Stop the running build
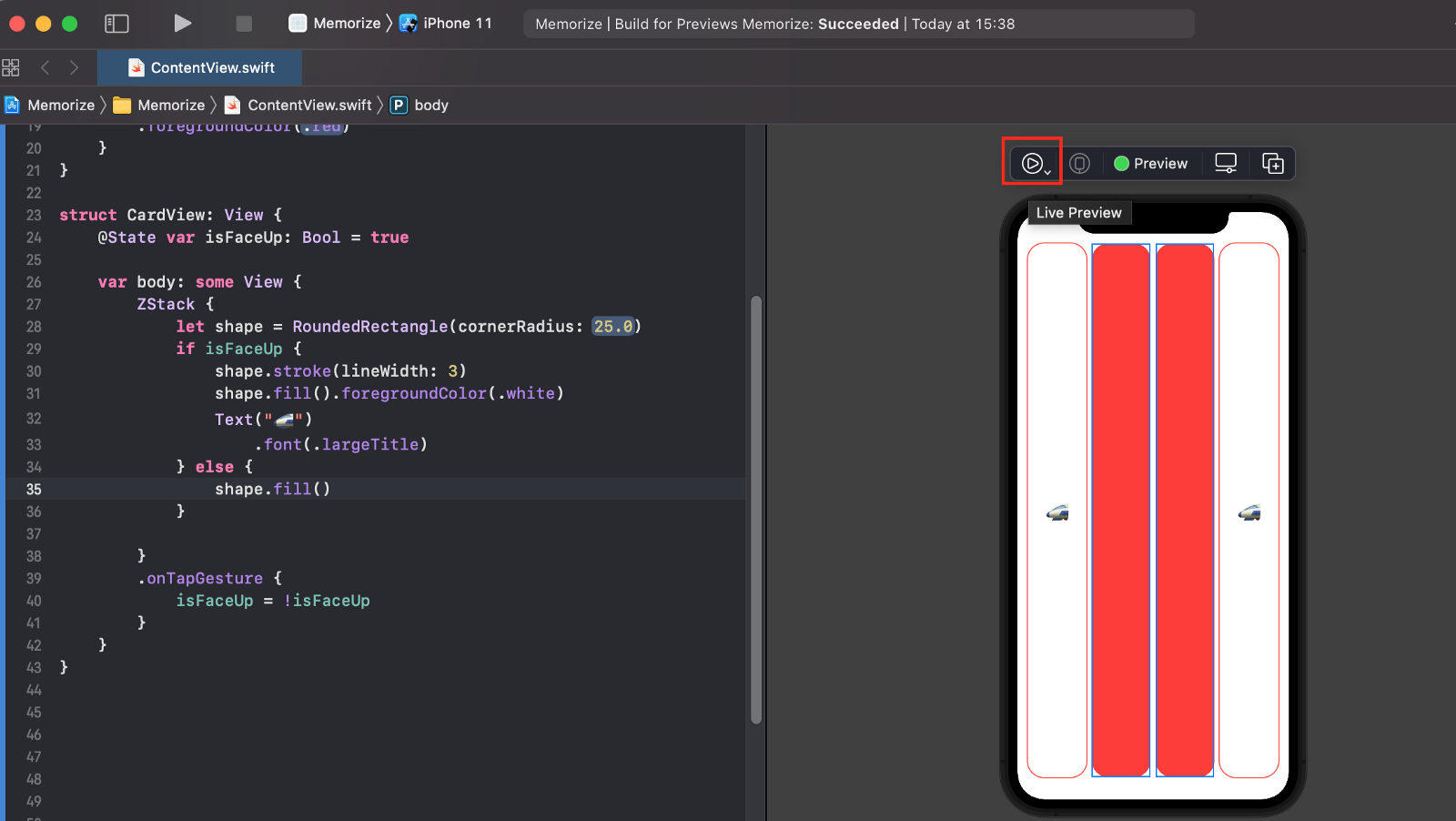Image resolution: width=1456 pixels, height=821 pixels. point(243,24)
